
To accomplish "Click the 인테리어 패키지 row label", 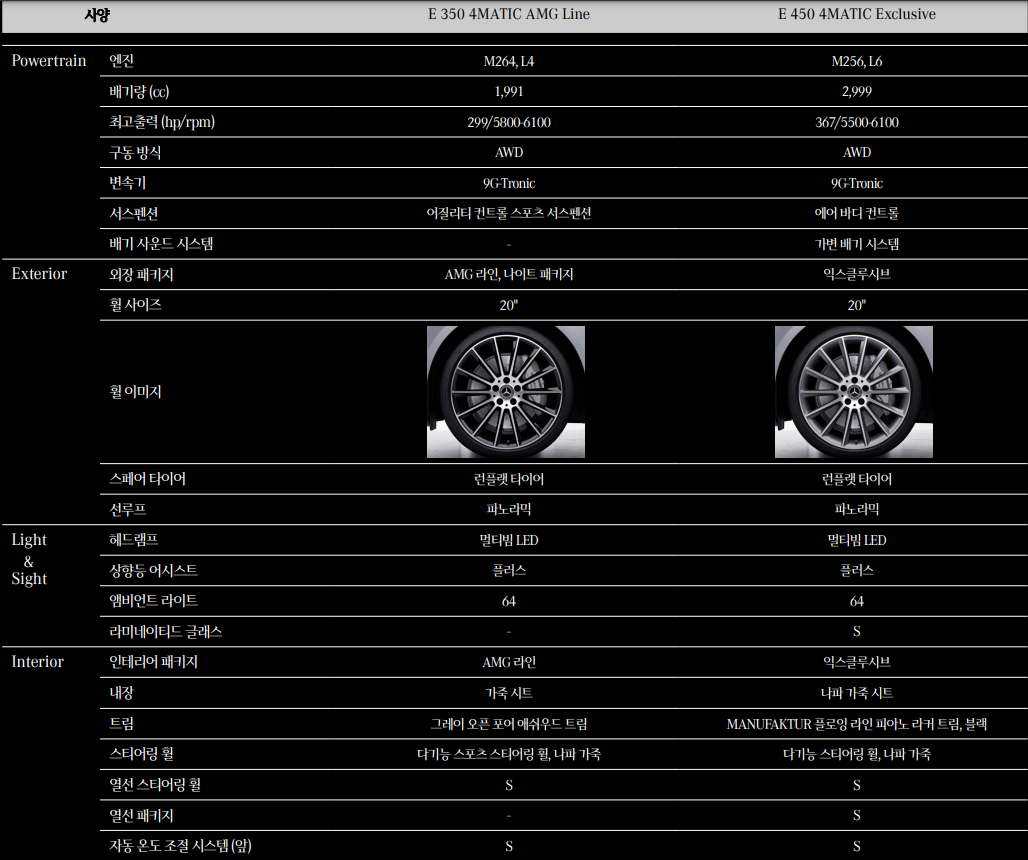I will coord(153,662).
